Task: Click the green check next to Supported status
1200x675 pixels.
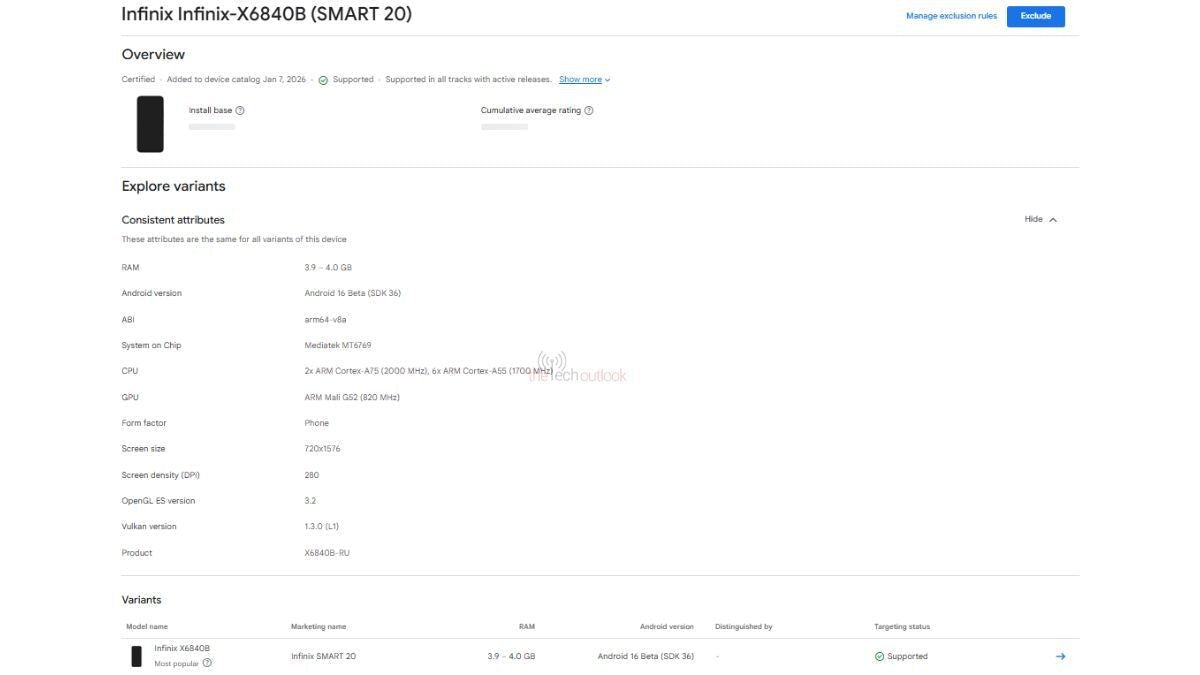Action: tap(878, 656)
